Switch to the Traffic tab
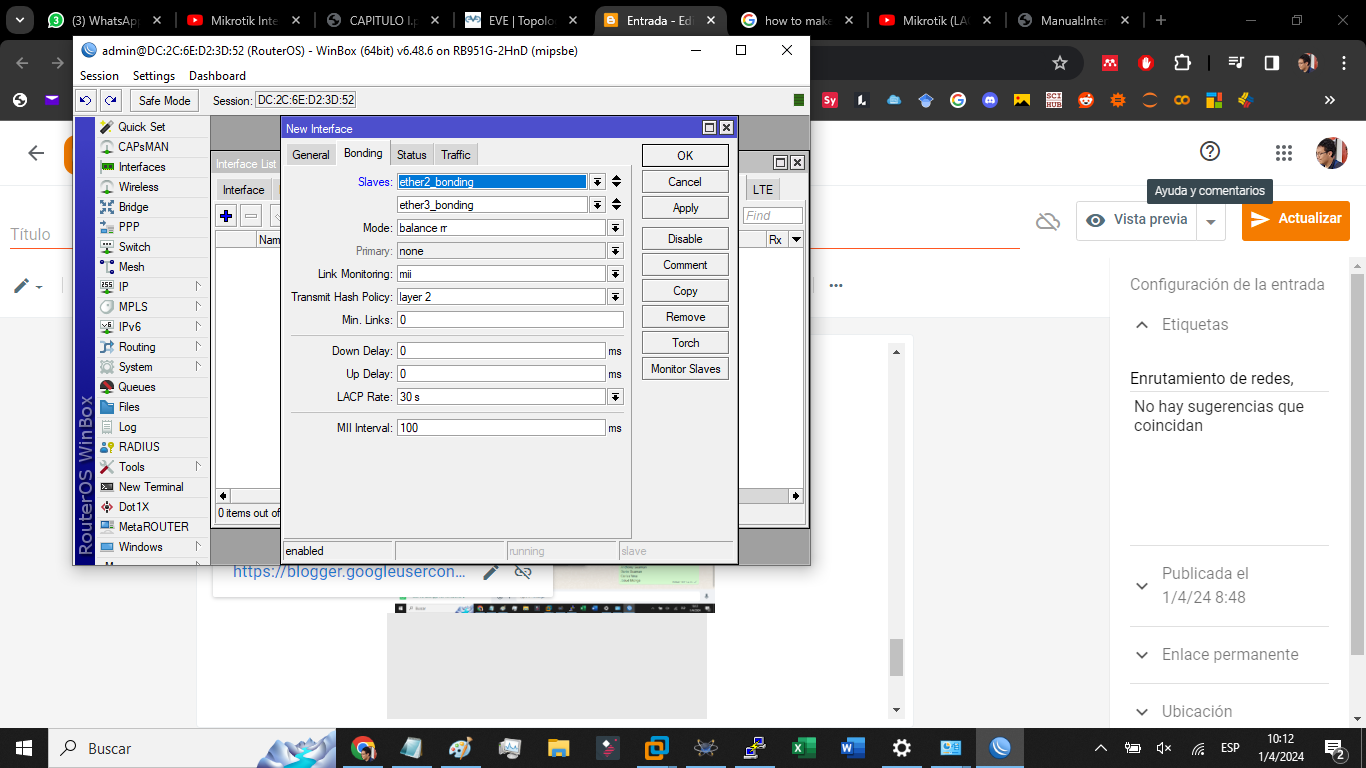 [455, 155]
